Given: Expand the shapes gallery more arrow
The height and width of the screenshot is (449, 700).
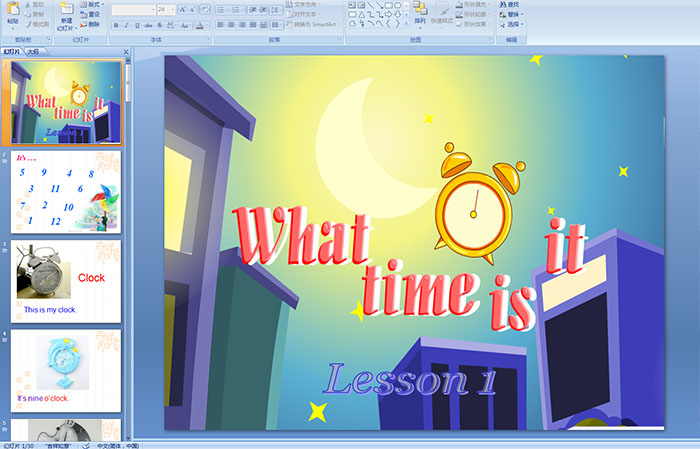Looking at the screenshot, I should pyautogui.click(x=406, y=23).
